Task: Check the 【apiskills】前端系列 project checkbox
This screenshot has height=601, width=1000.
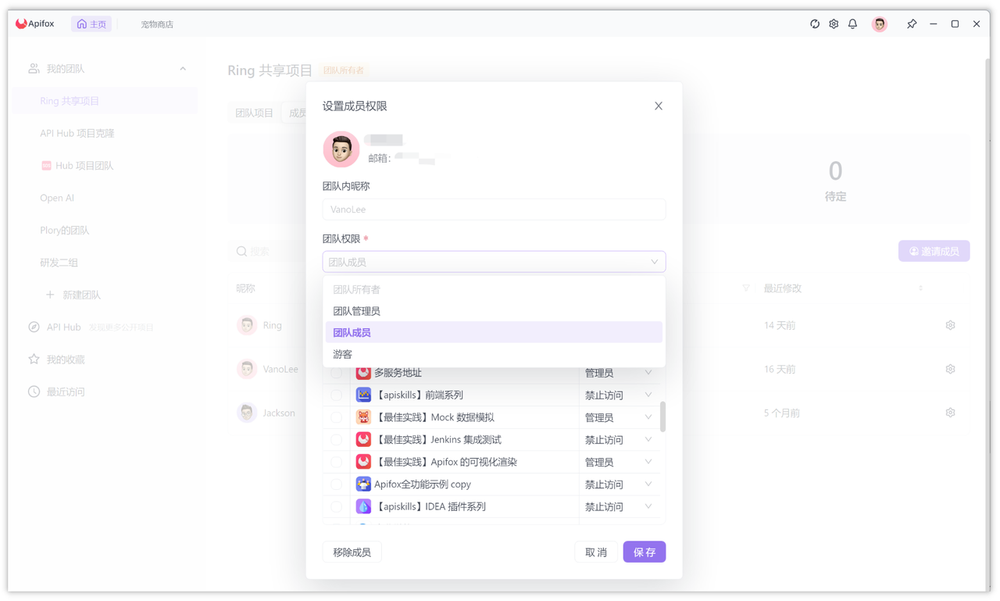Action: point(336,395)
